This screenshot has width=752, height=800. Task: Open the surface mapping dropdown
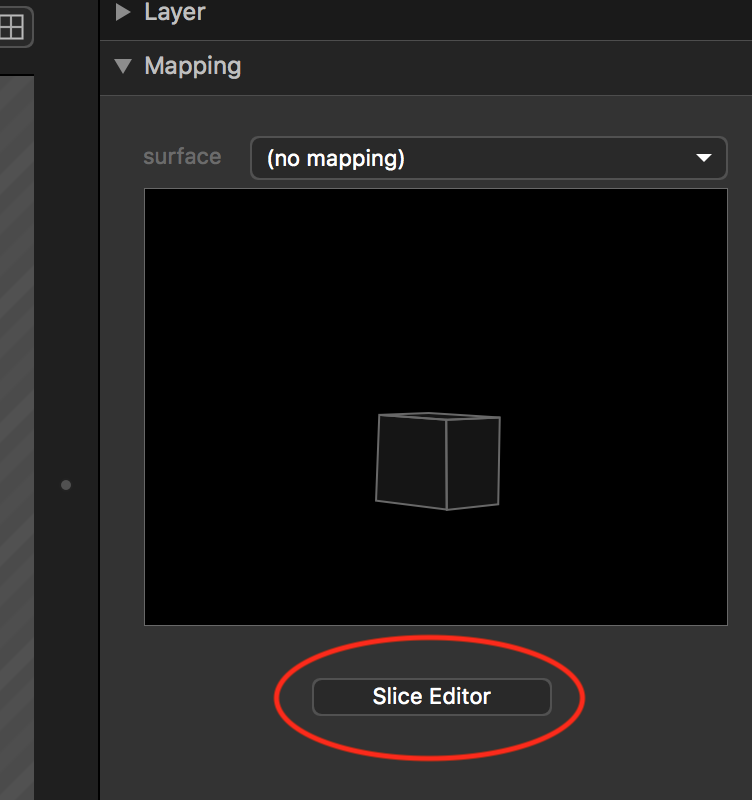pos(487,158)
